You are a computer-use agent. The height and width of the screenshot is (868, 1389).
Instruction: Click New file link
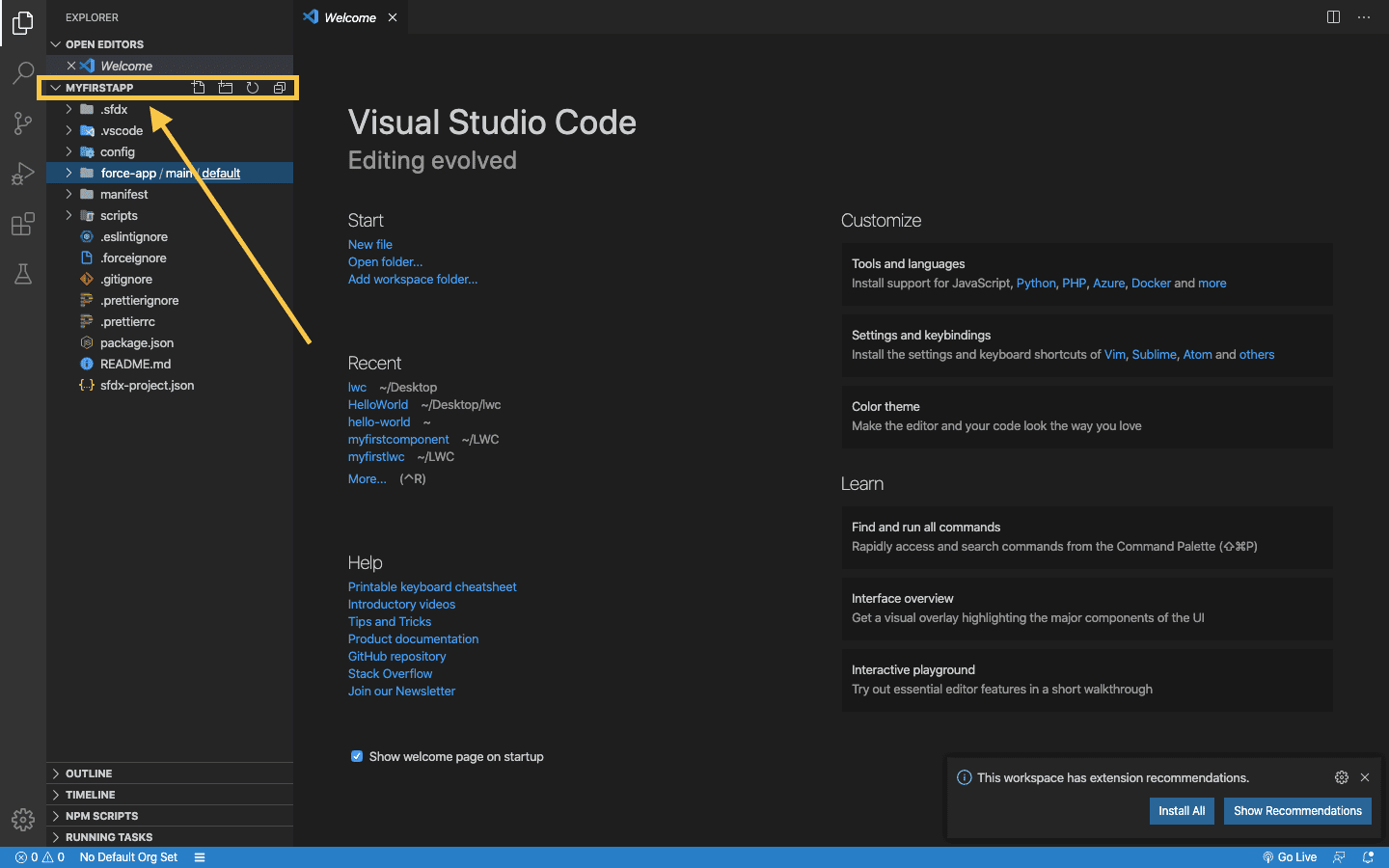tap(370, 244)
